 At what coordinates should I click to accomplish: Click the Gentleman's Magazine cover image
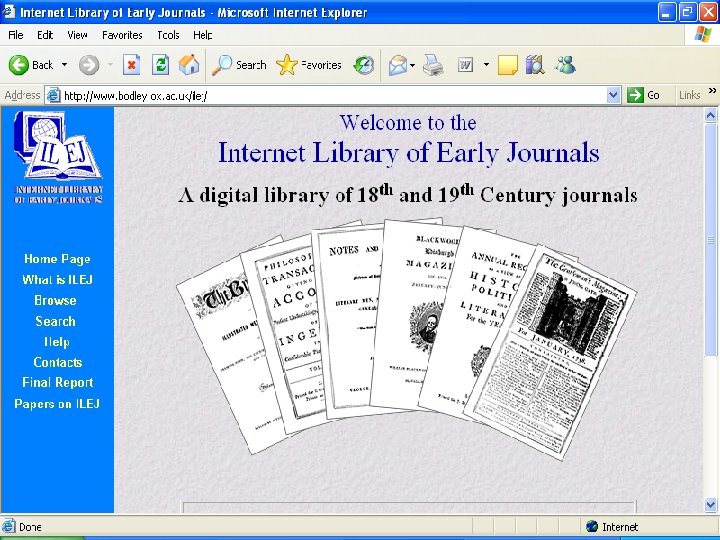click(x=551, y=353)
